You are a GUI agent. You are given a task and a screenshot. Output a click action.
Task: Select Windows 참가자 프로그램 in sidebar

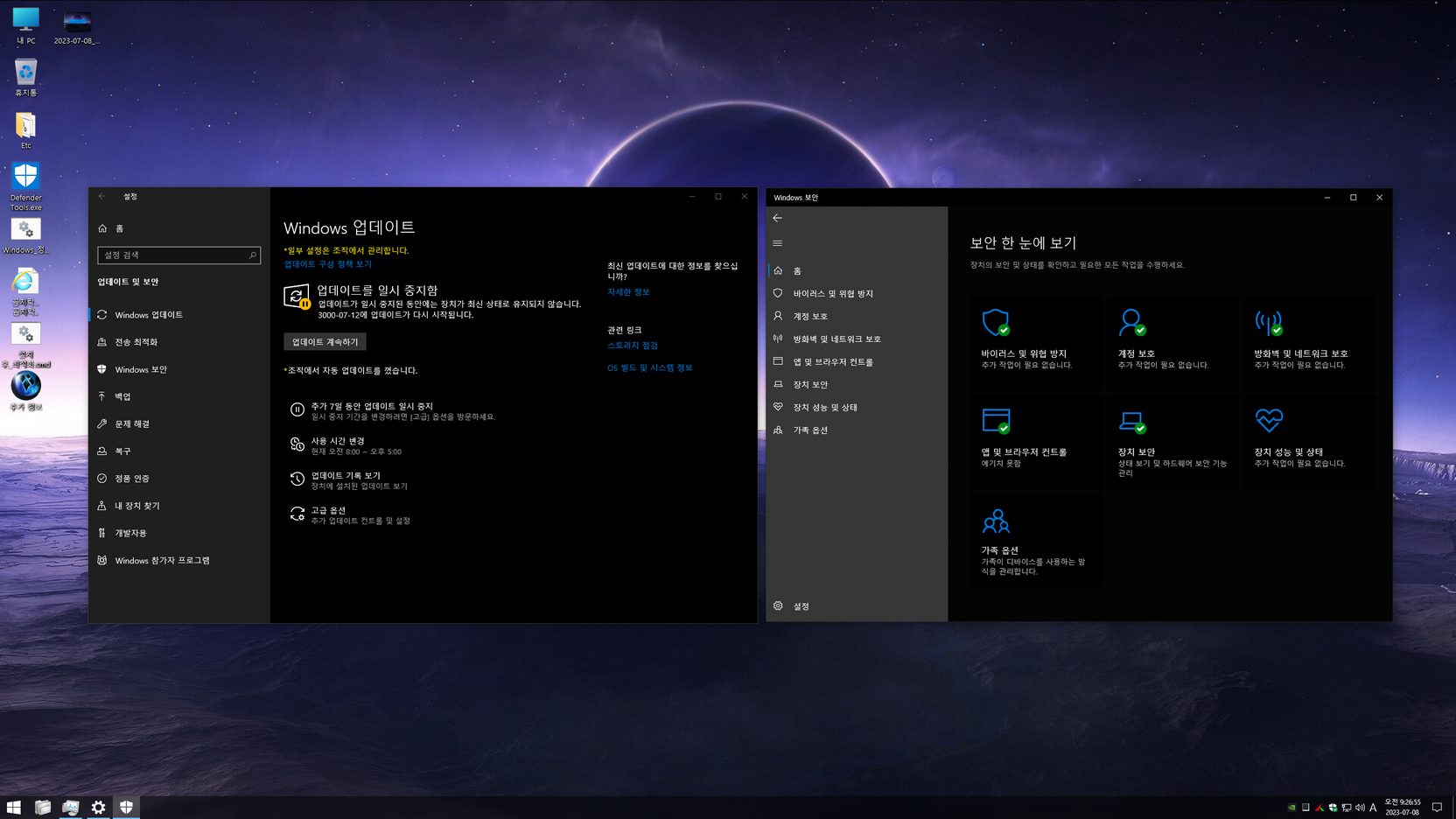click(x=179, y=560)
